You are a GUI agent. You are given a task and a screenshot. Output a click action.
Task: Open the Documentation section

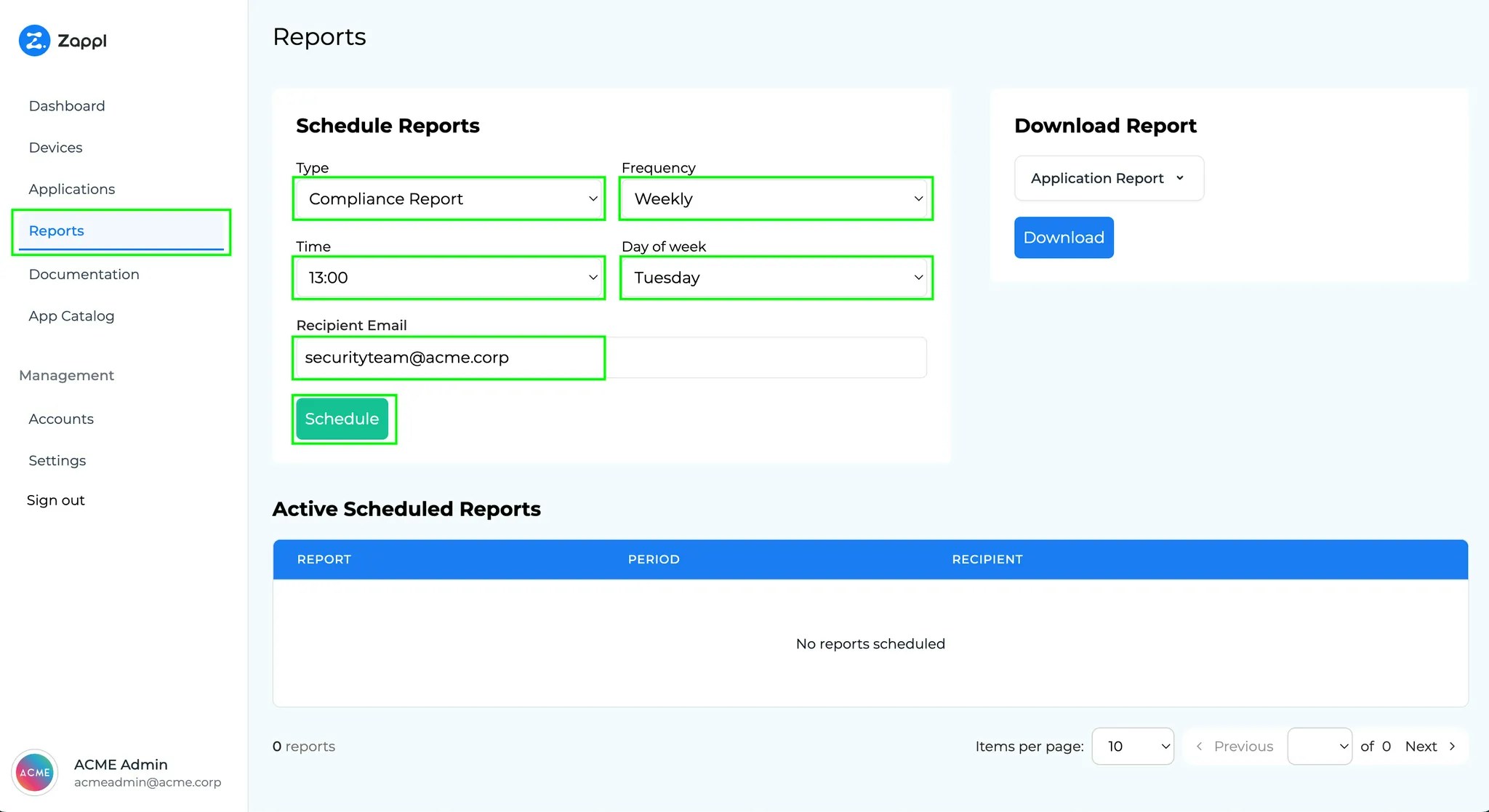click(x=84, y=275)
